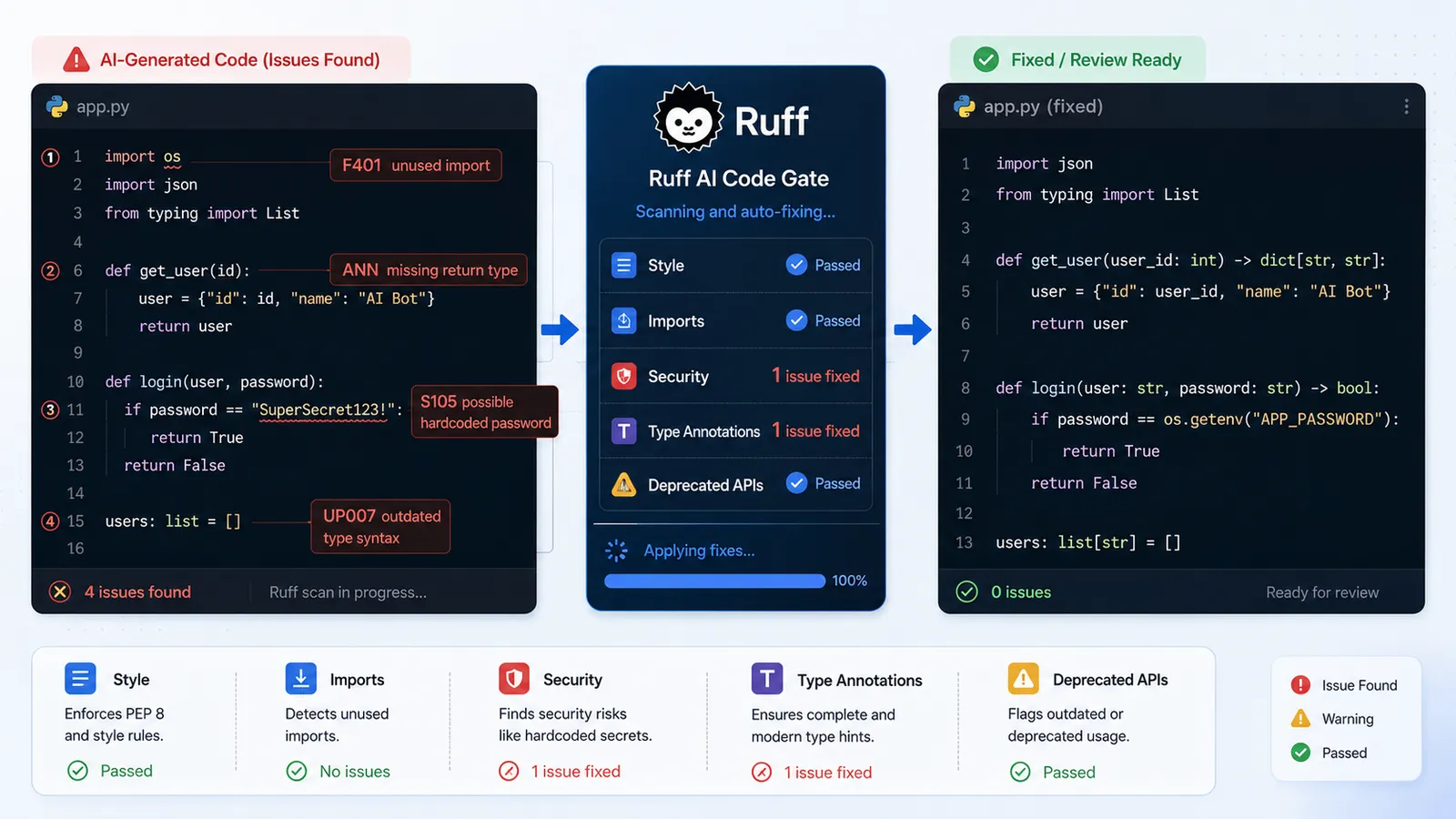Click the issue marker 3 on line 11
The height and width of the screenshot is (819, 1456).
click(x=51, y=410)
